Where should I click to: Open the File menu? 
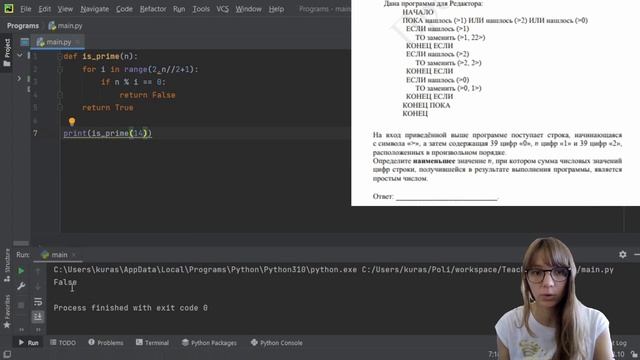click(x=25, y=9)
